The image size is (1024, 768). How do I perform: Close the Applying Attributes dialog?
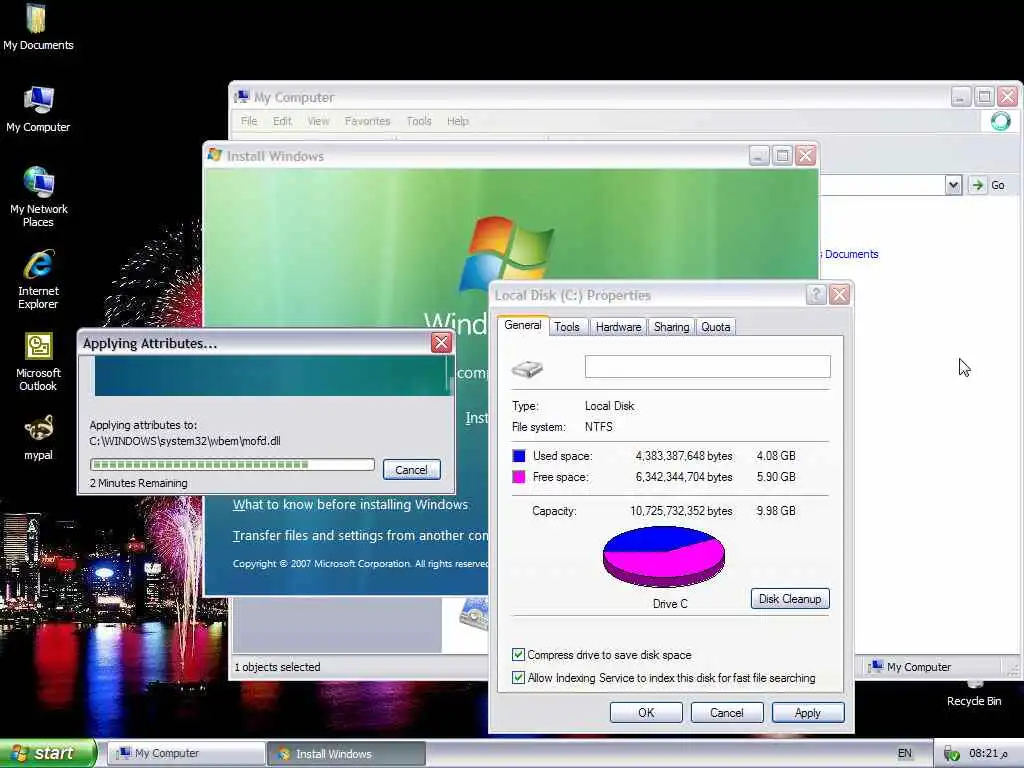point(441,343)
